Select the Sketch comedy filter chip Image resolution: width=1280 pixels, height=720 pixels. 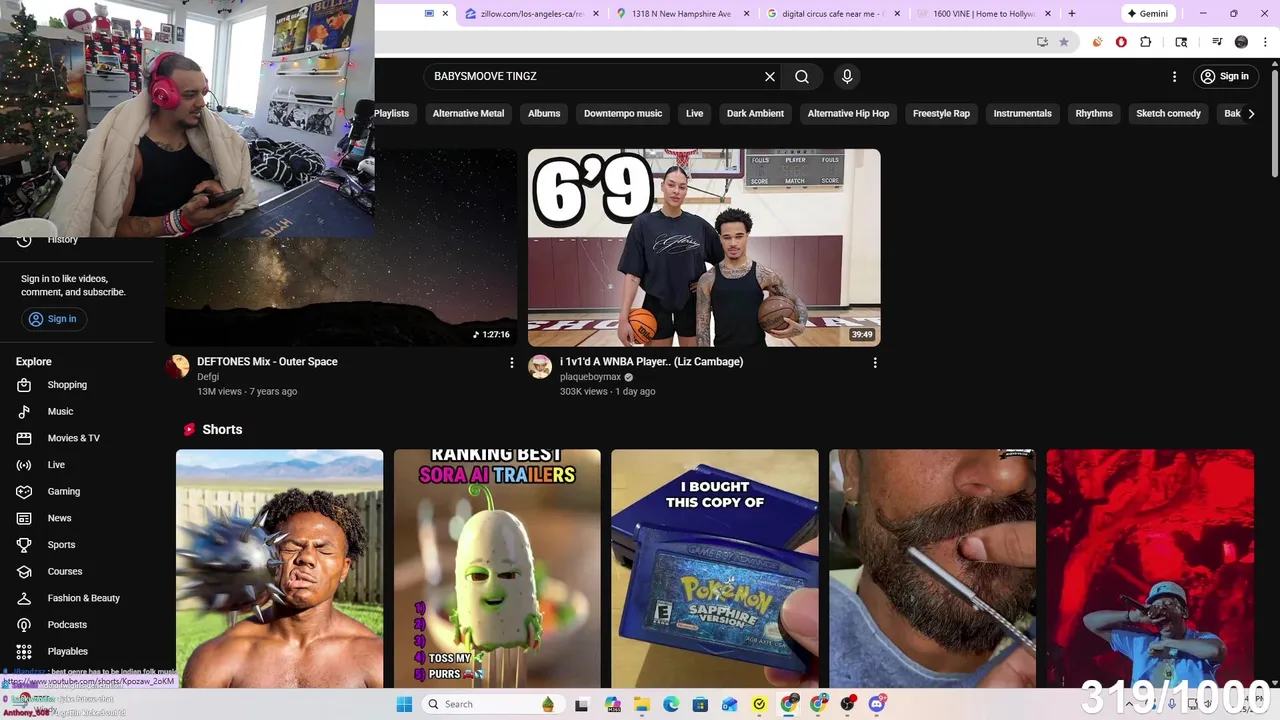tap(1168, 114)
